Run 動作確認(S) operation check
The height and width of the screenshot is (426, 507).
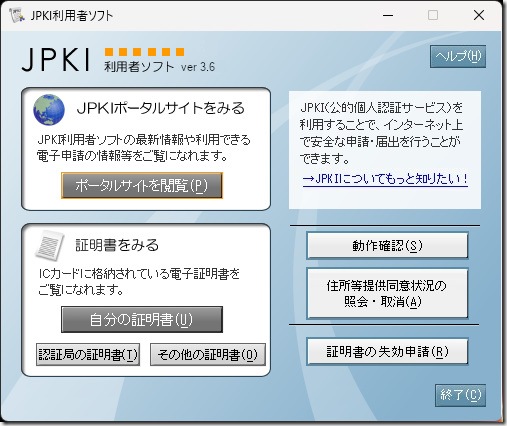pos(387,246)
